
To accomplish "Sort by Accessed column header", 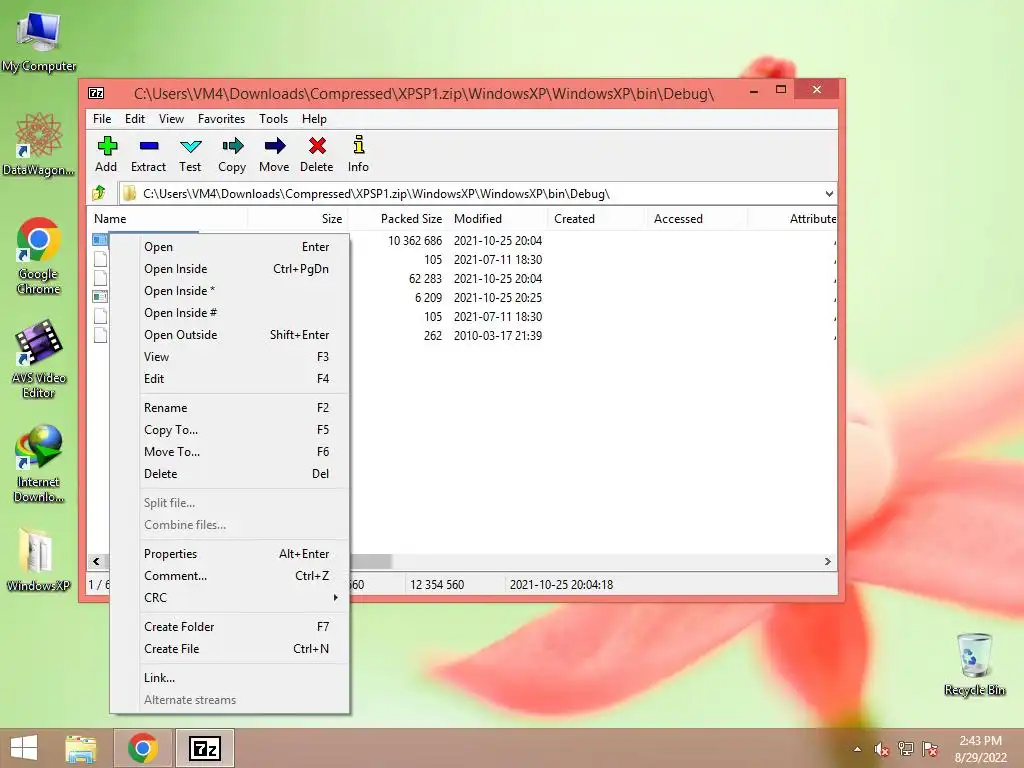I will [x=697, y=219].
